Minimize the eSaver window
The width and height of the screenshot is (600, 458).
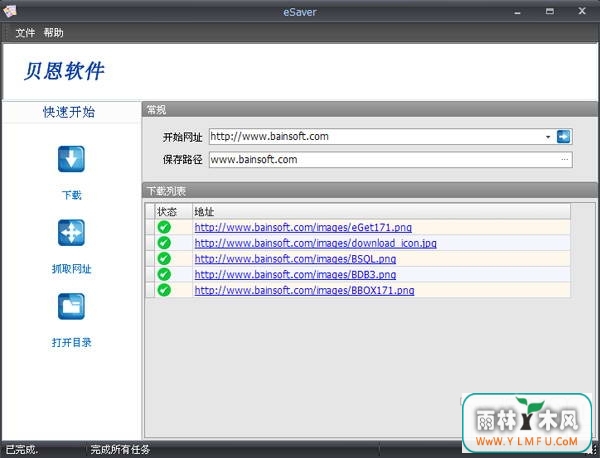coord(518,11)
